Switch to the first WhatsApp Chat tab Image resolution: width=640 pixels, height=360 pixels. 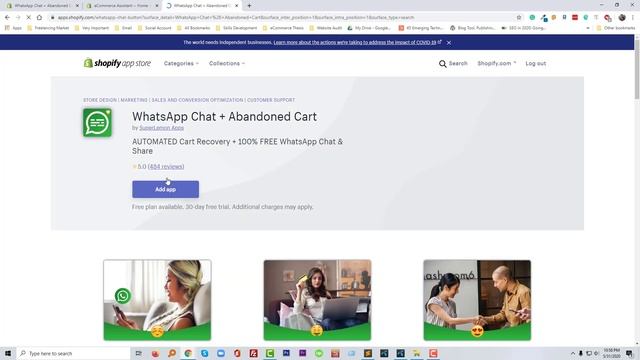click(x=41, y=6)
